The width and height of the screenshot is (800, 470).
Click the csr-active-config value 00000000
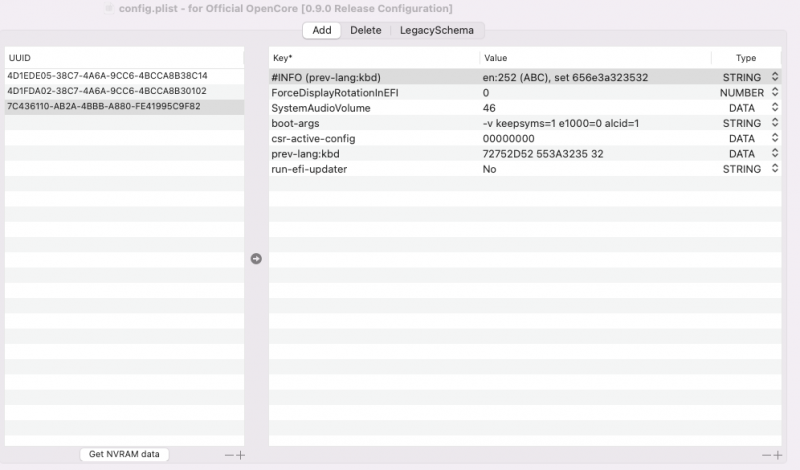pos(509,139)
